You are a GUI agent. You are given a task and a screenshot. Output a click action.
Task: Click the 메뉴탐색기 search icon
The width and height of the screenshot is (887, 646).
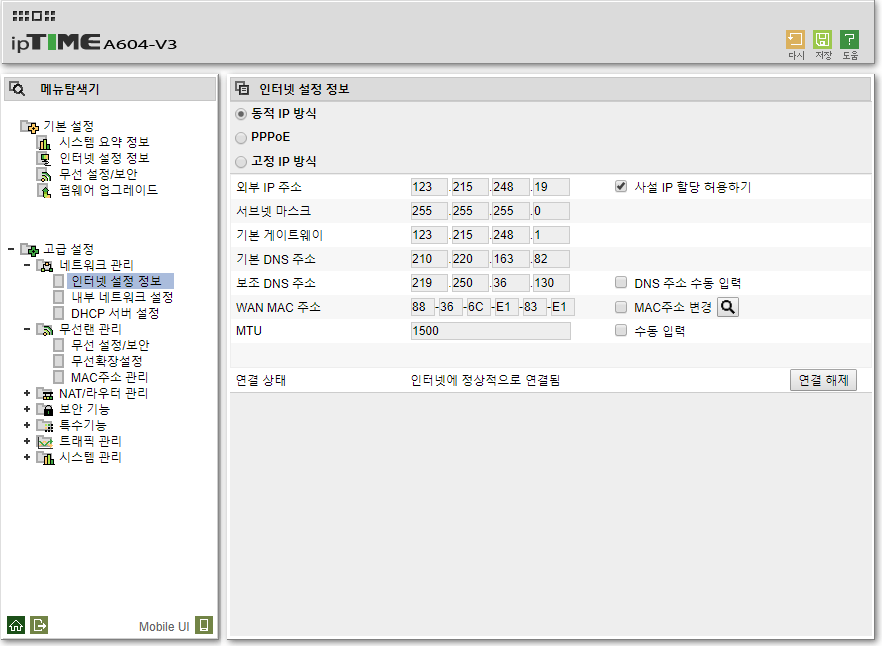[18, 89]
